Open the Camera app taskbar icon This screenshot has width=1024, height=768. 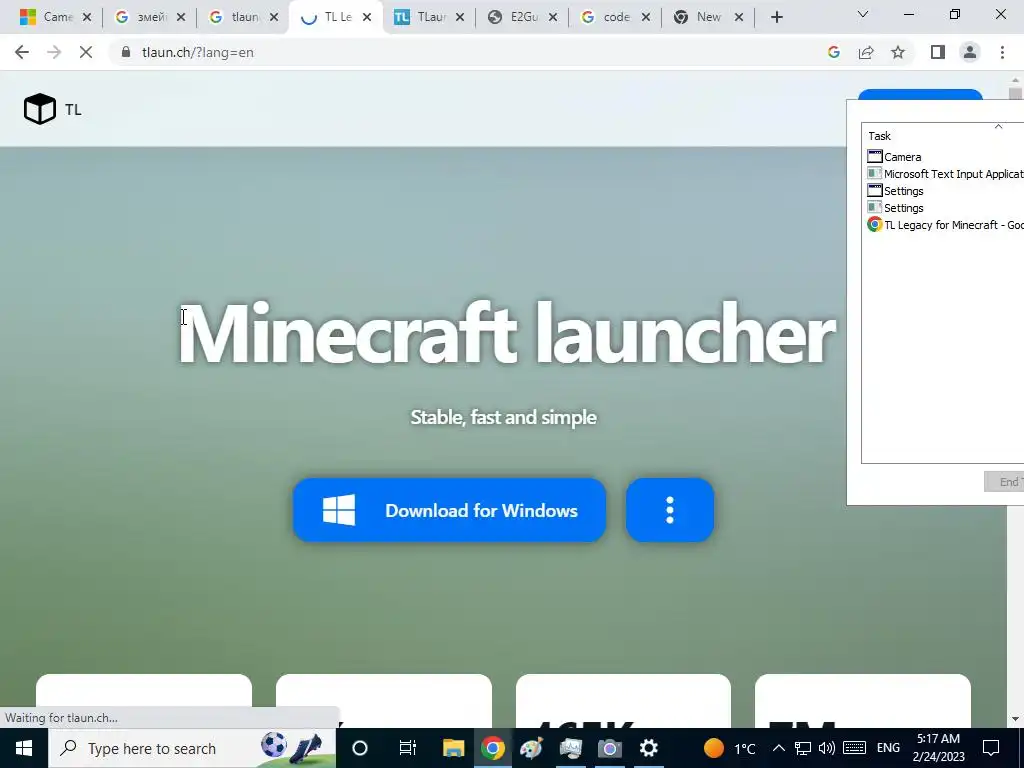tap(609, 748)
